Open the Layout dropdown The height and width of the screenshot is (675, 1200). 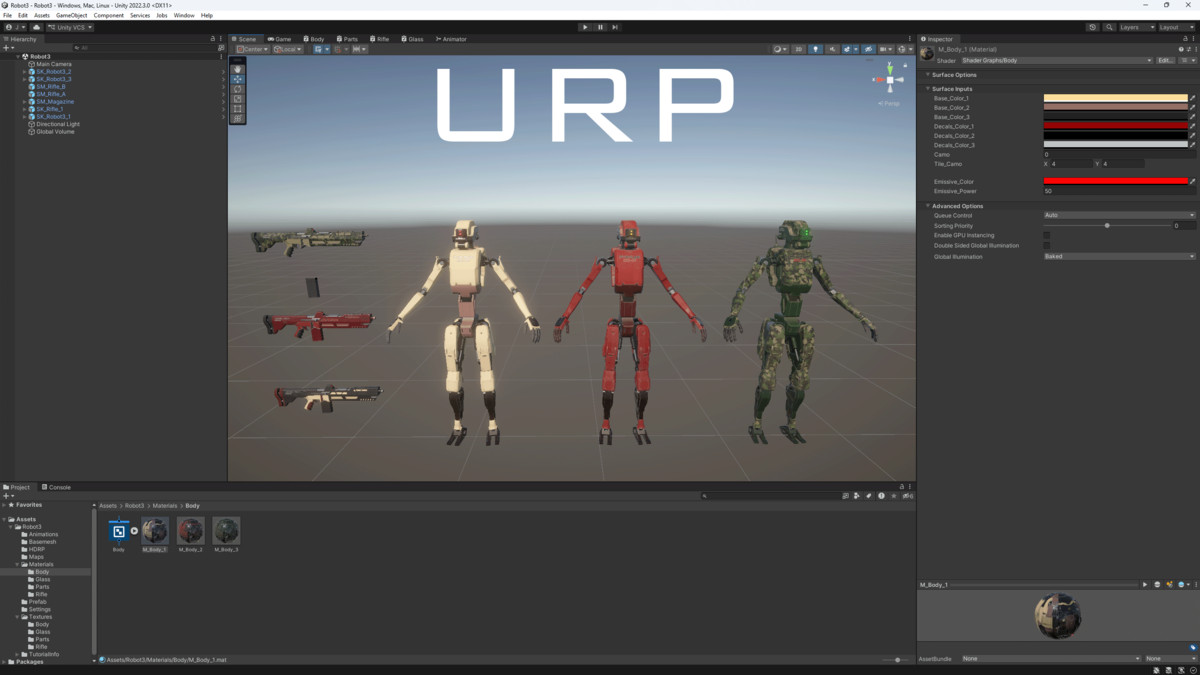point(1175,27)
